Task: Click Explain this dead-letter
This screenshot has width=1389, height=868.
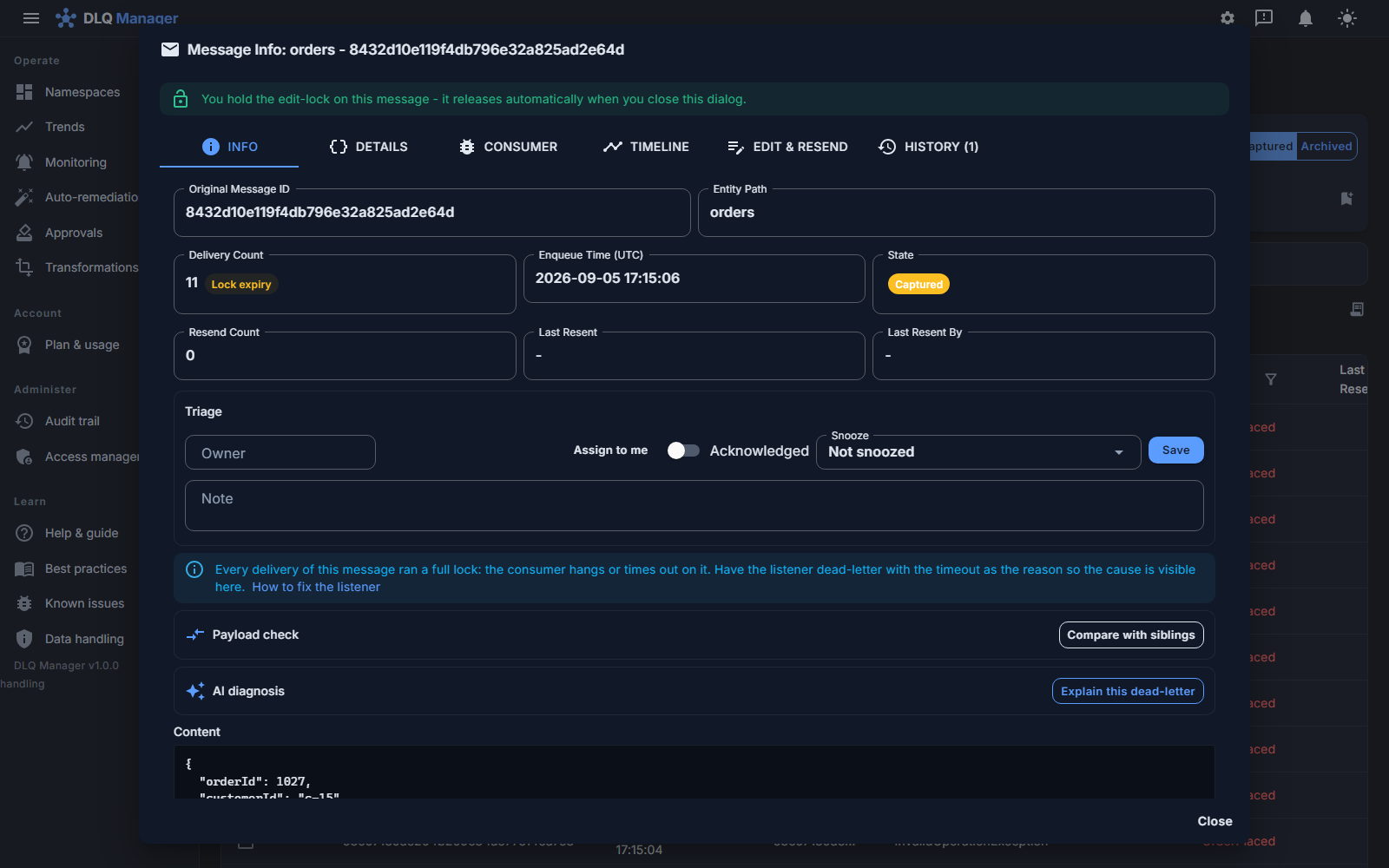Action: coord(1128,691)
